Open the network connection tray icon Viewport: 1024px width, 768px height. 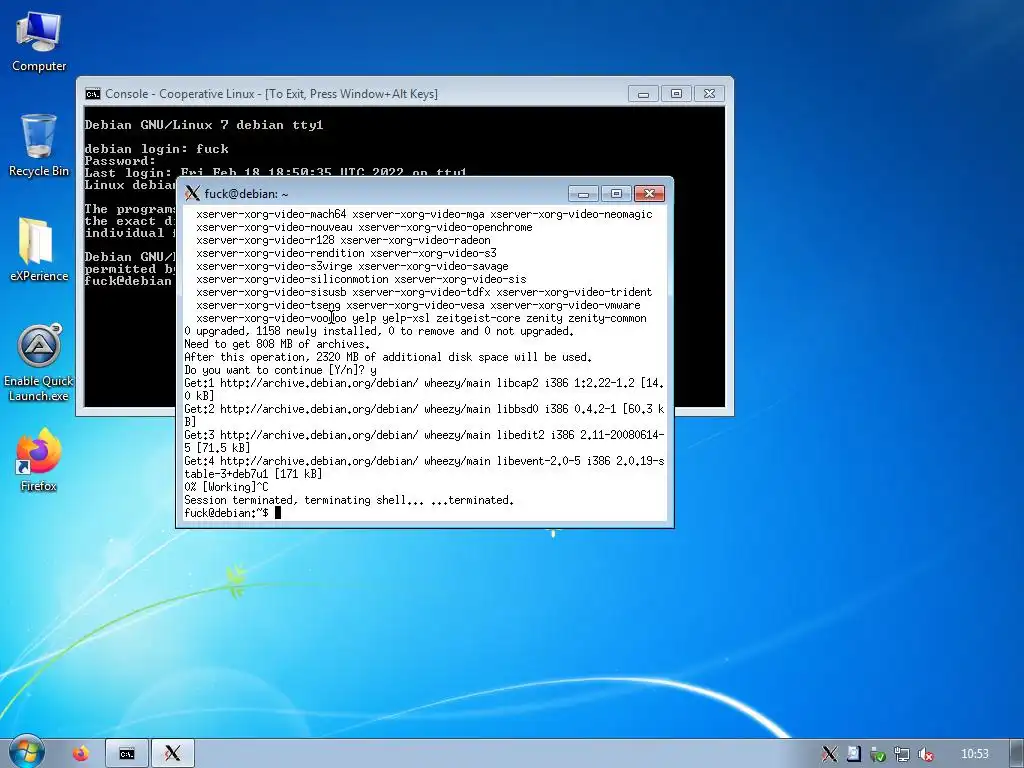pyautogui.click(x=902, y=754)
